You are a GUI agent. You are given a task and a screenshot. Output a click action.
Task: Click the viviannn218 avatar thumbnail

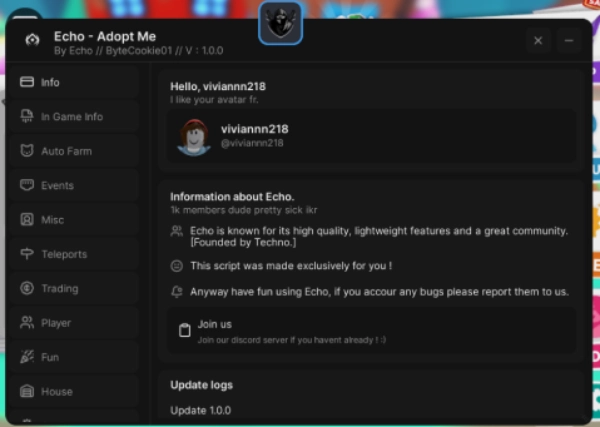[194, 137]
